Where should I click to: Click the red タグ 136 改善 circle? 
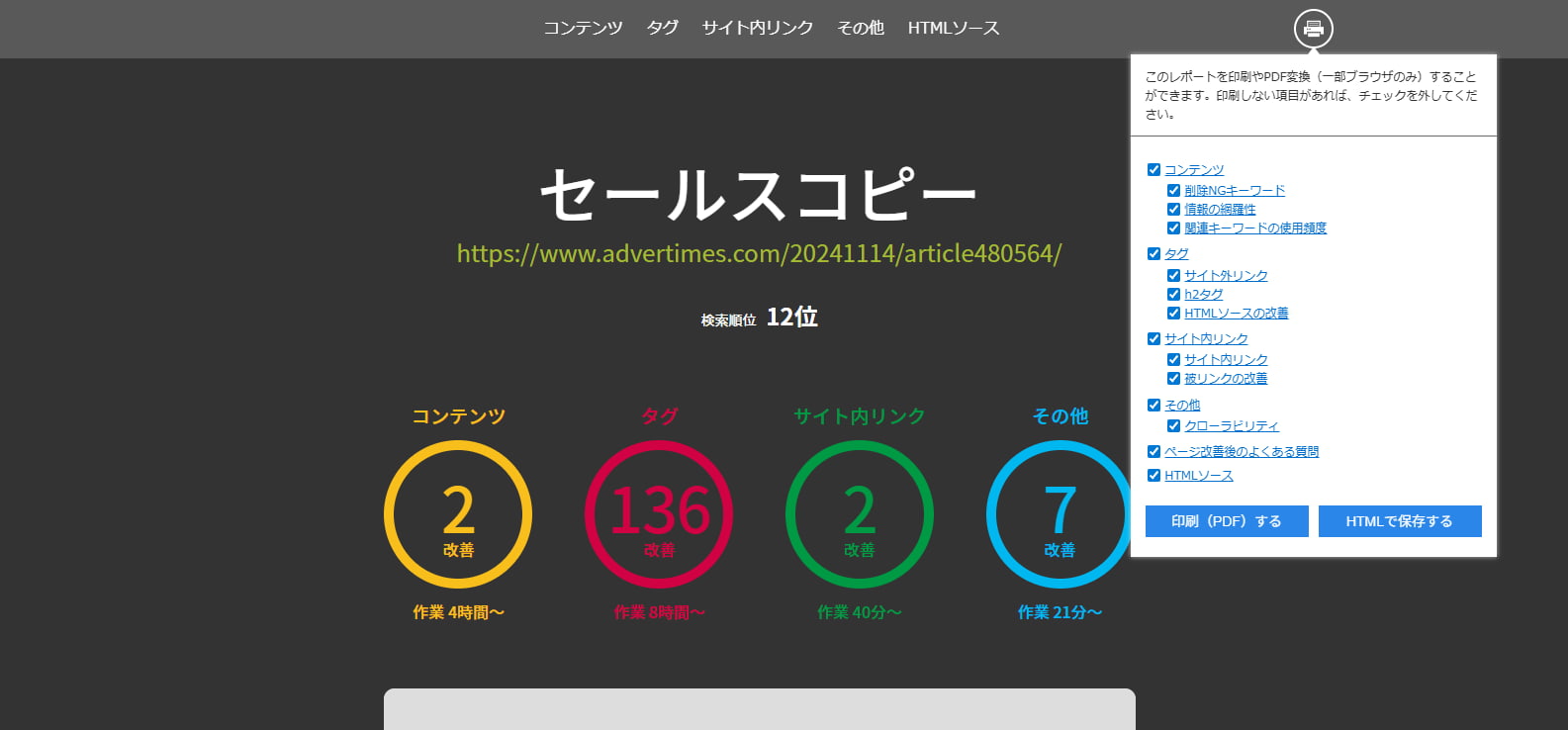[x=659, y=514]
